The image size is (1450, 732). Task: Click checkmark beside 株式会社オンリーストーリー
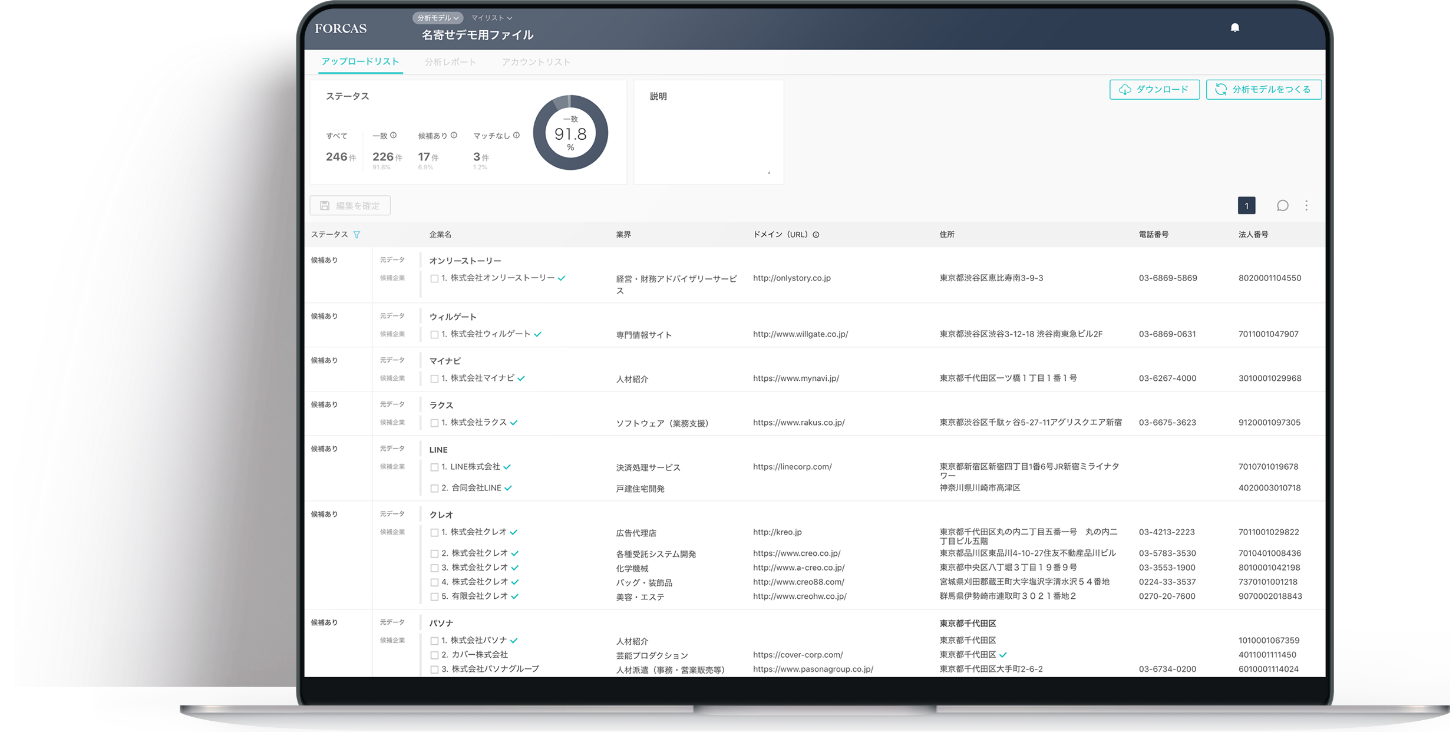point(562,277)
